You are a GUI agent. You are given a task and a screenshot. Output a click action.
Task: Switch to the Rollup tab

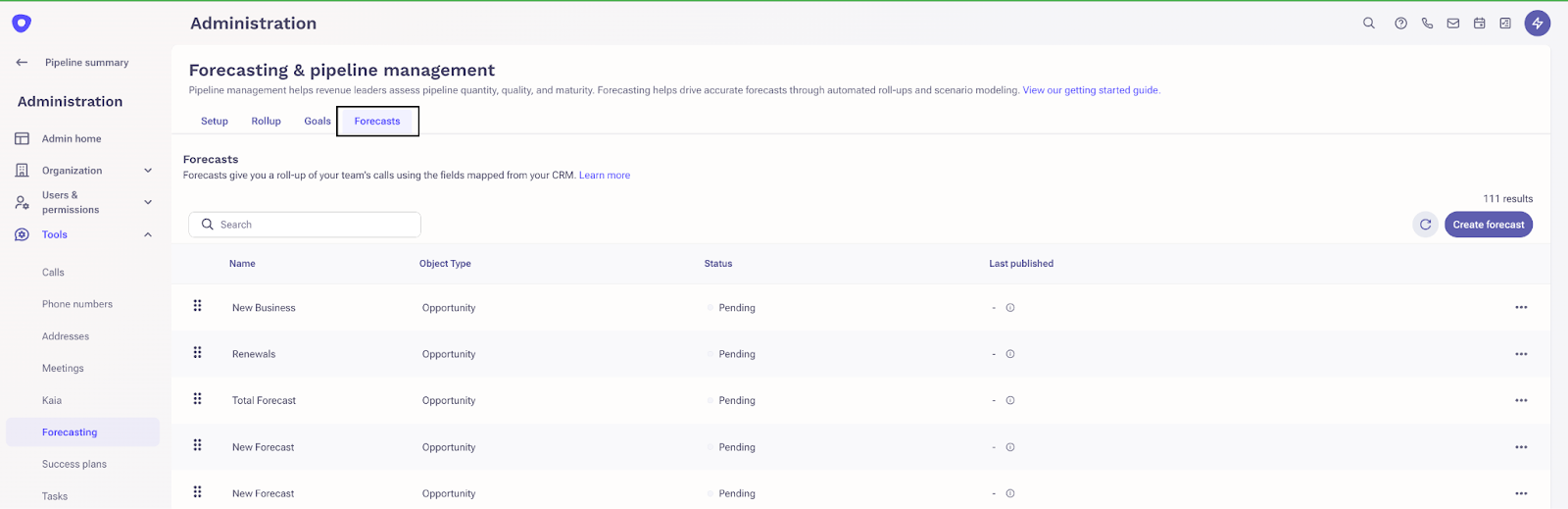266,122
